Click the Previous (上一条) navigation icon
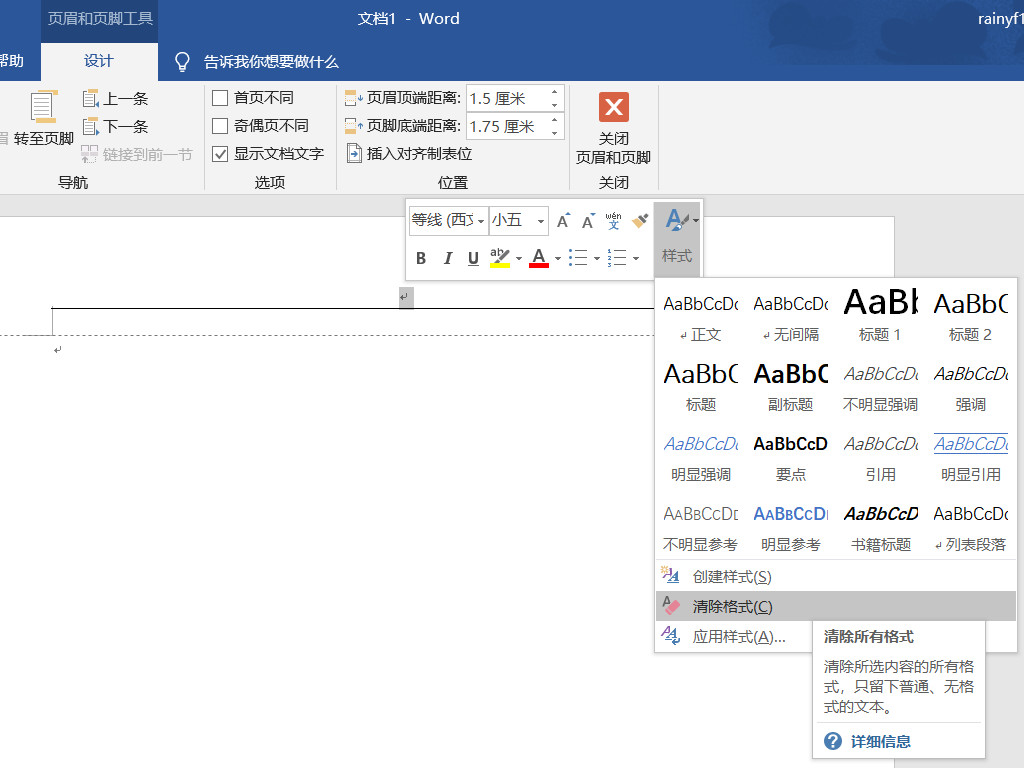This screenshot has width=1024, height=768. click(91, 98)
